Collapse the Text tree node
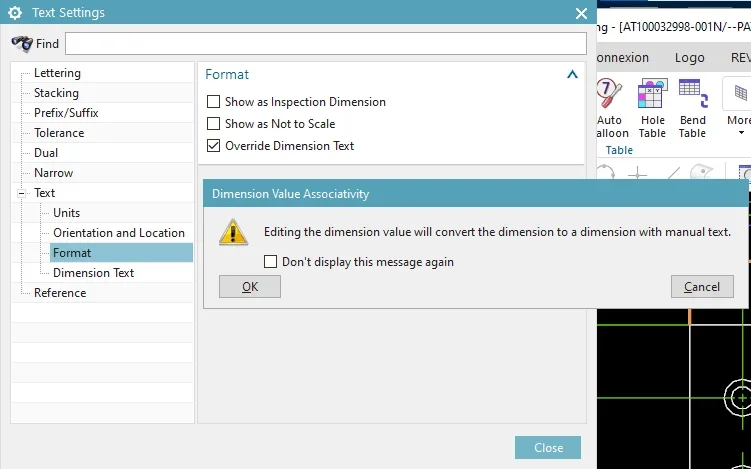 point(22,193)
